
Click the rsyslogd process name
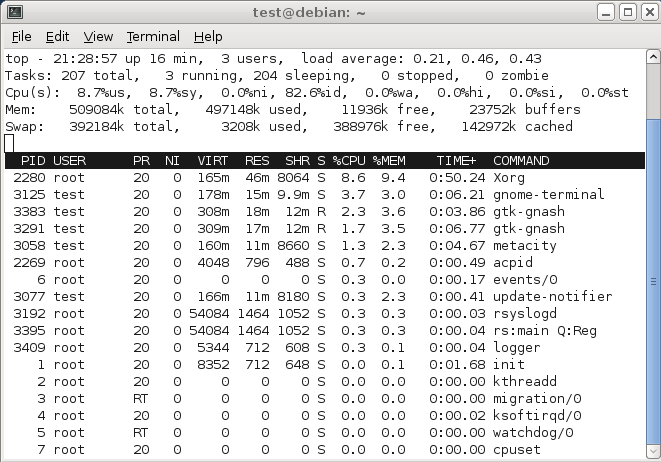pyautogui.click(x=525, y=314)
